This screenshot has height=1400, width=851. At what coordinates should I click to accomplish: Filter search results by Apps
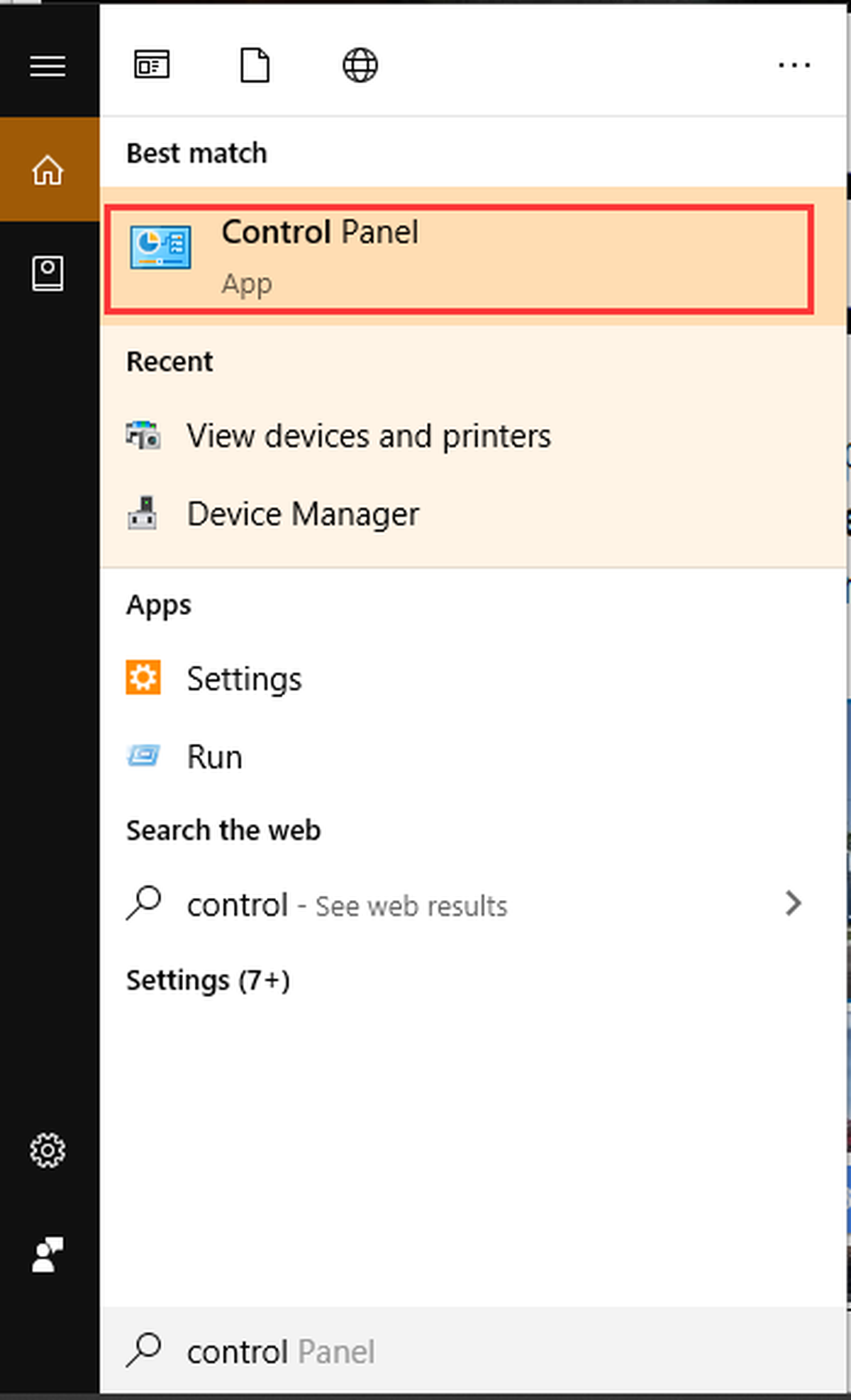152,65
